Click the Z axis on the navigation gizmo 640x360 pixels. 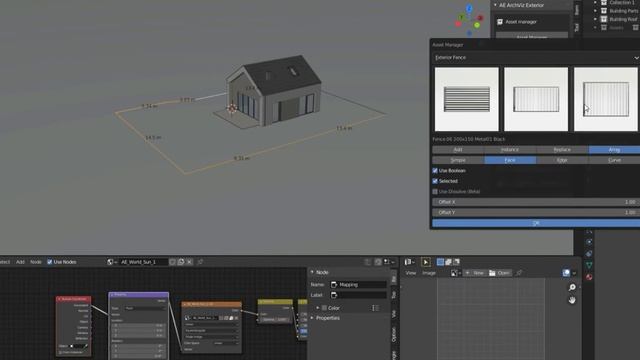[x=469, y=8]
